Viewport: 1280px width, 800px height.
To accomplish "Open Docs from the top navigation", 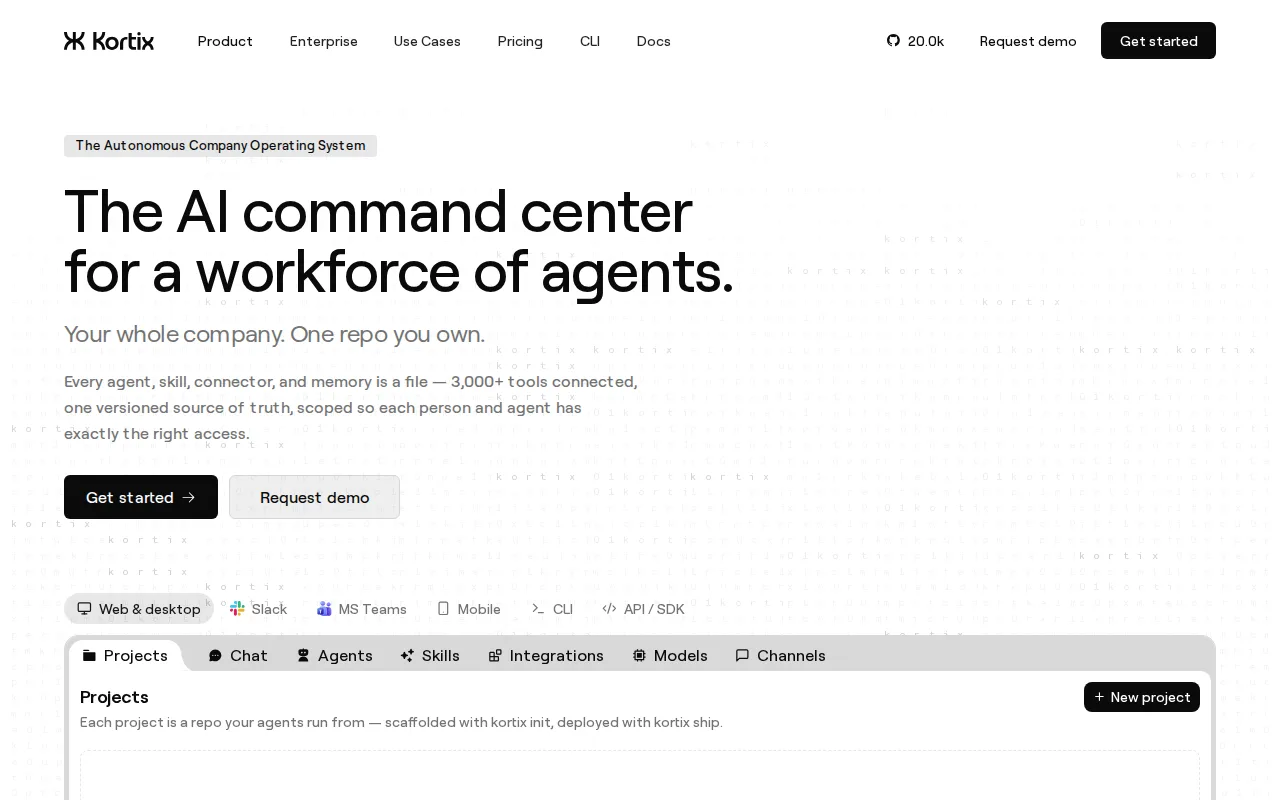I will [x=653, y=41].
